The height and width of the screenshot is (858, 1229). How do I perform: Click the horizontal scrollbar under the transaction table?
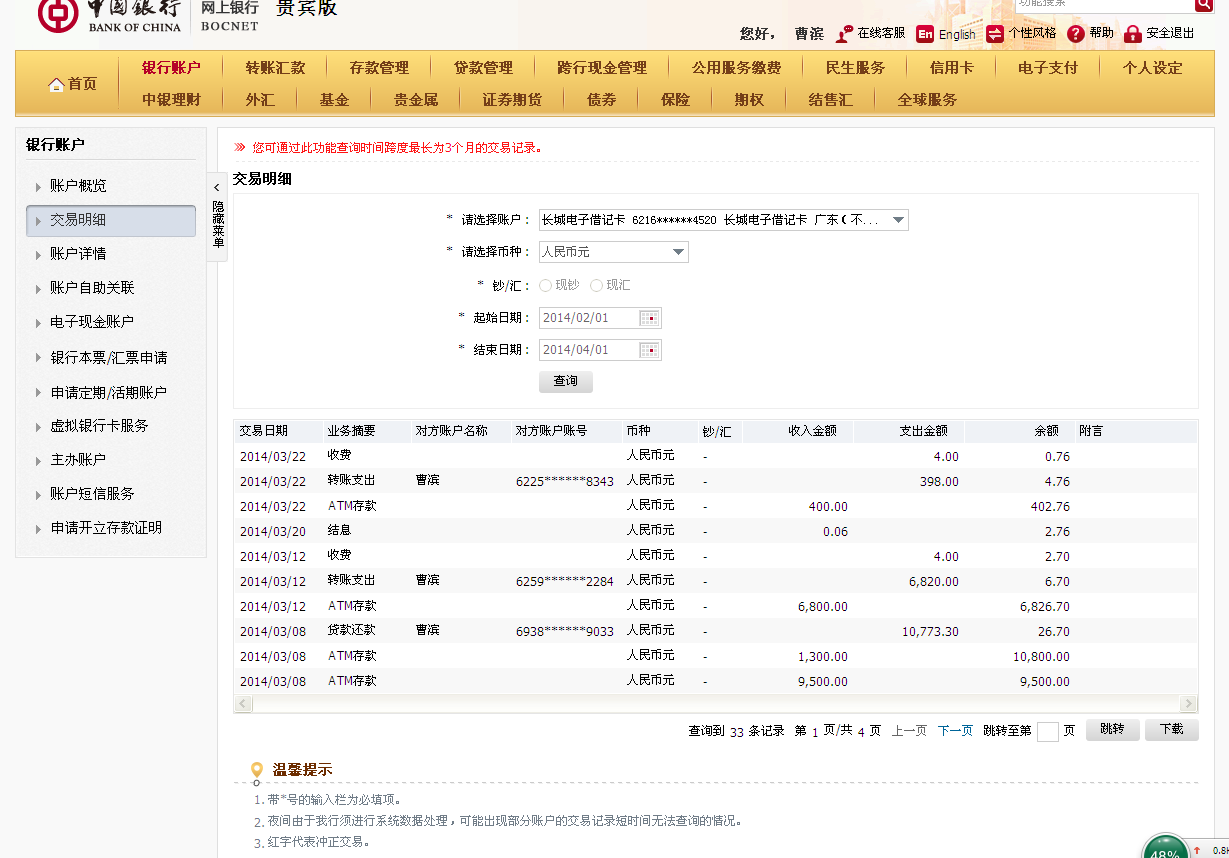[715, 704]
